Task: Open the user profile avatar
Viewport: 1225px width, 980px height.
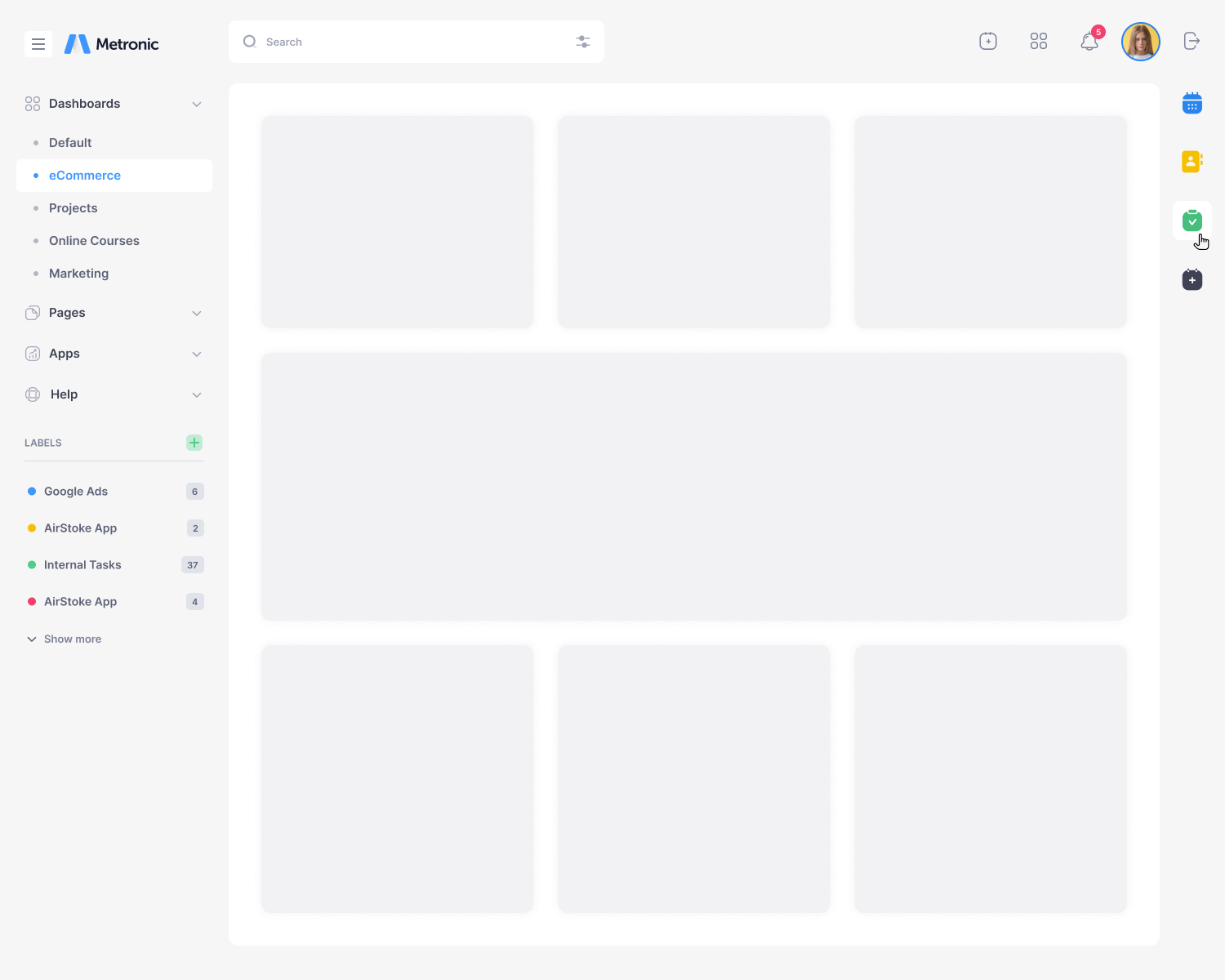Action: tap(1140, 42)
